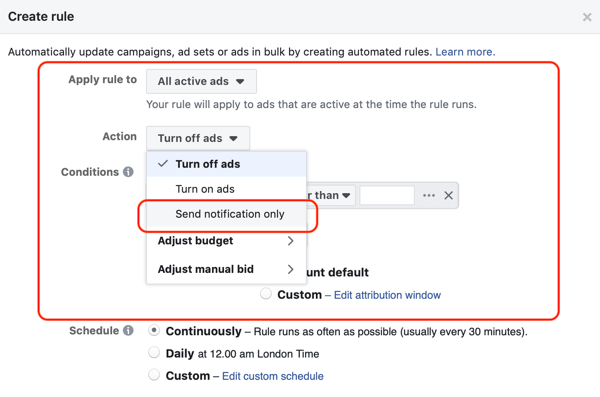Click the condition value input field

[x=387, y=196]
